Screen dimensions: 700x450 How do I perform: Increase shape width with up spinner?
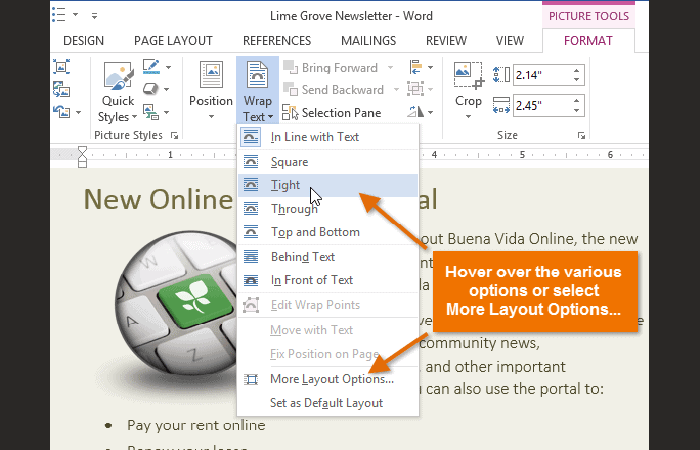point(577,100)
